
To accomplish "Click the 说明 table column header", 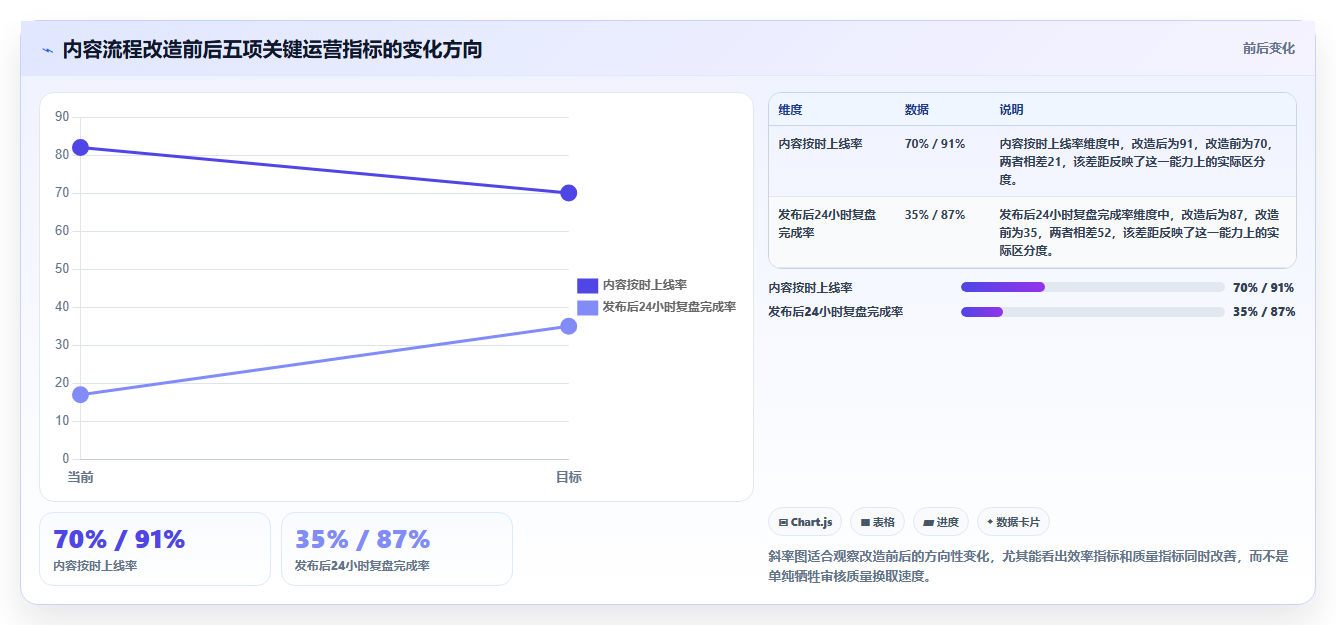I will [x=1011, y=110].
